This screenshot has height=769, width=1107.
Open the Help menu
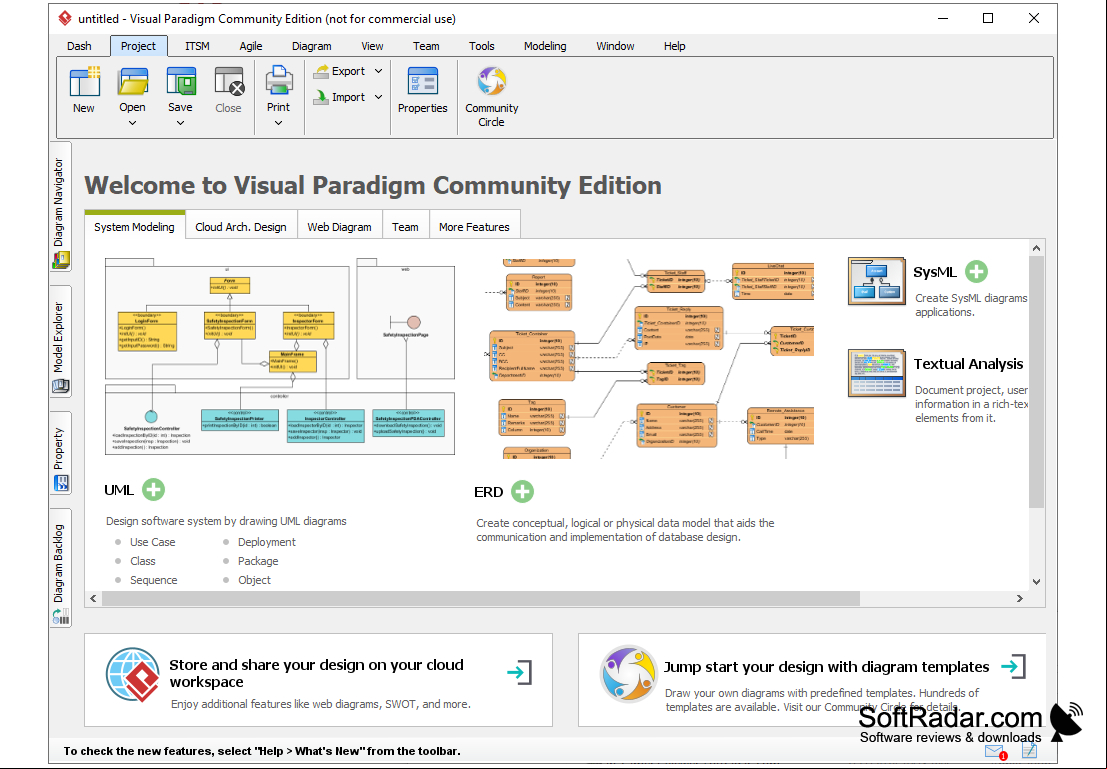click(674, 46)
